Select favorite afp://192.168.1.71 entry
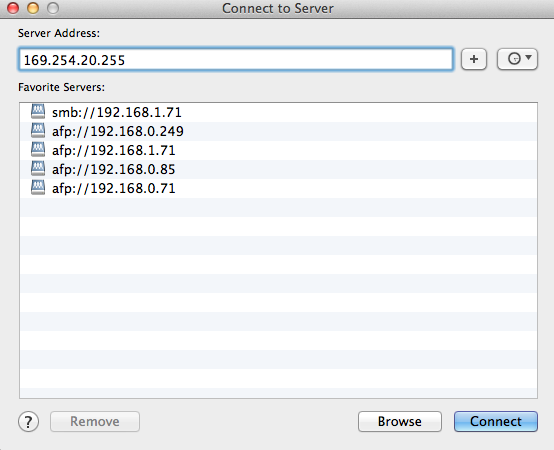The height and width of the screenshot is (450, 554). point(278,150)
